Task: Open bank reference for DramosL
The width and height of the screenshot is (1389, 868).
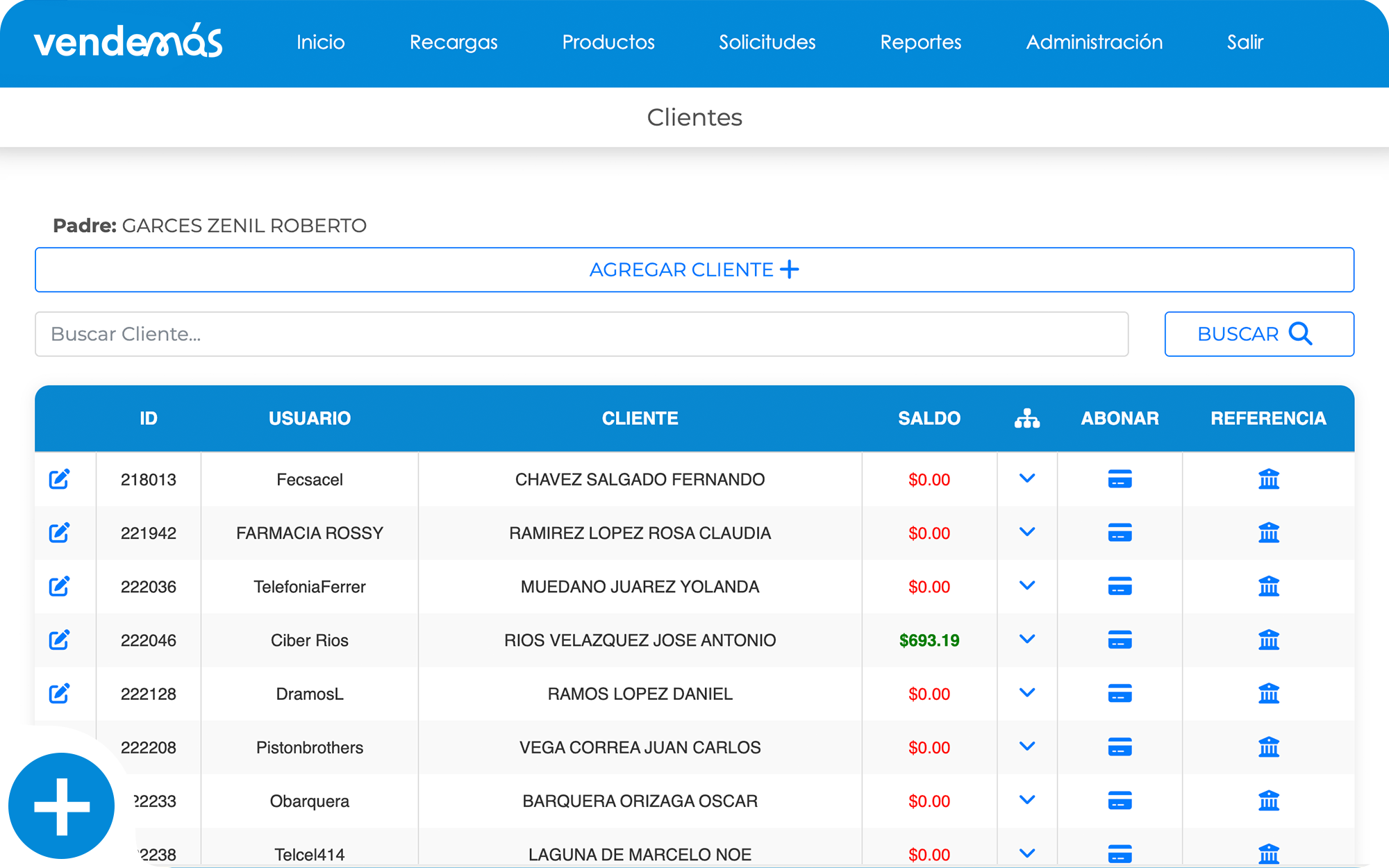Action: 1268,693
